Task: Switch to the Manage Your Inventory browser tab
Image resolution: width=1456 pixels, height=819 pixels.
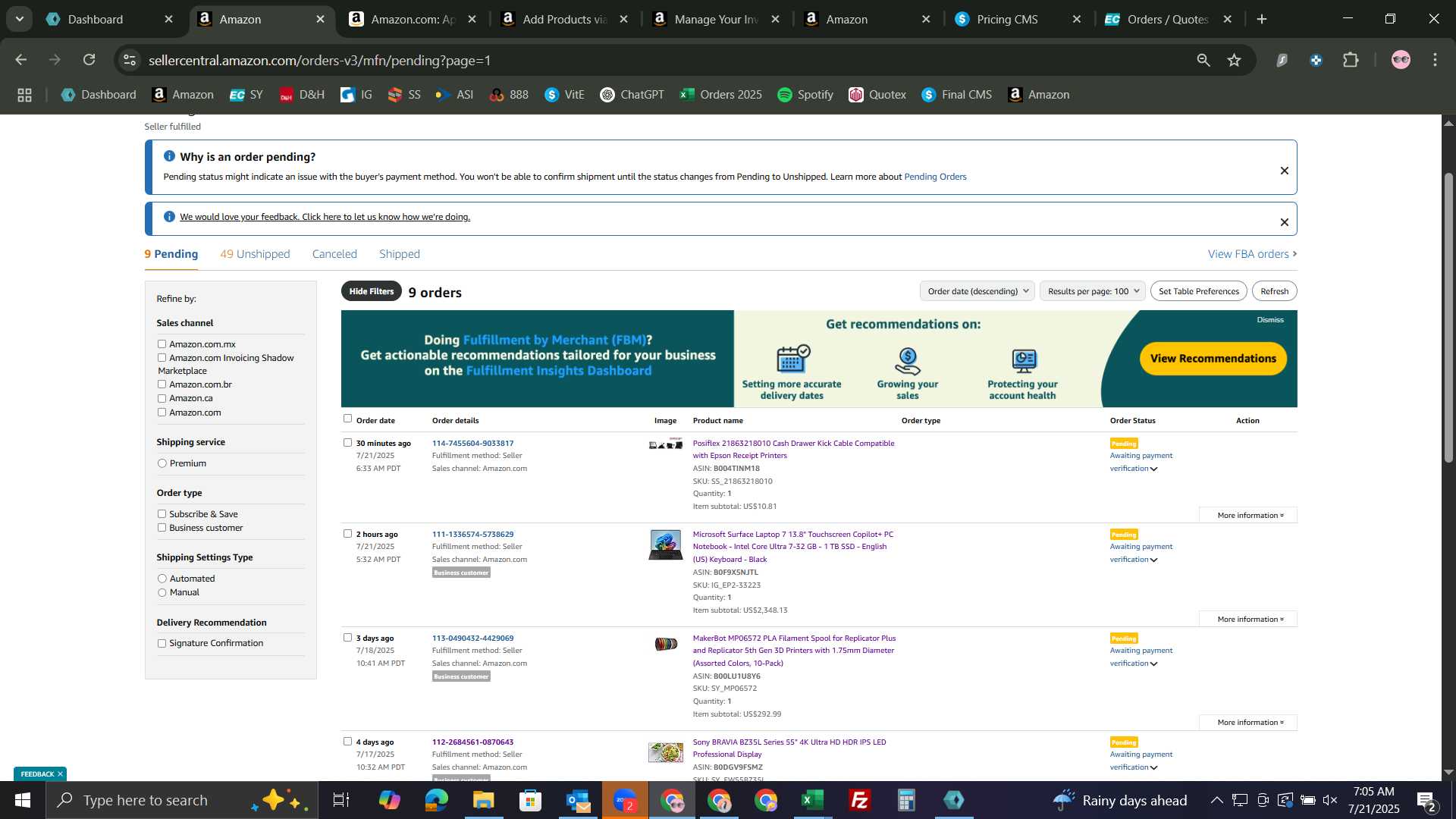Action: pyautogui.click(x=717, y=19)
